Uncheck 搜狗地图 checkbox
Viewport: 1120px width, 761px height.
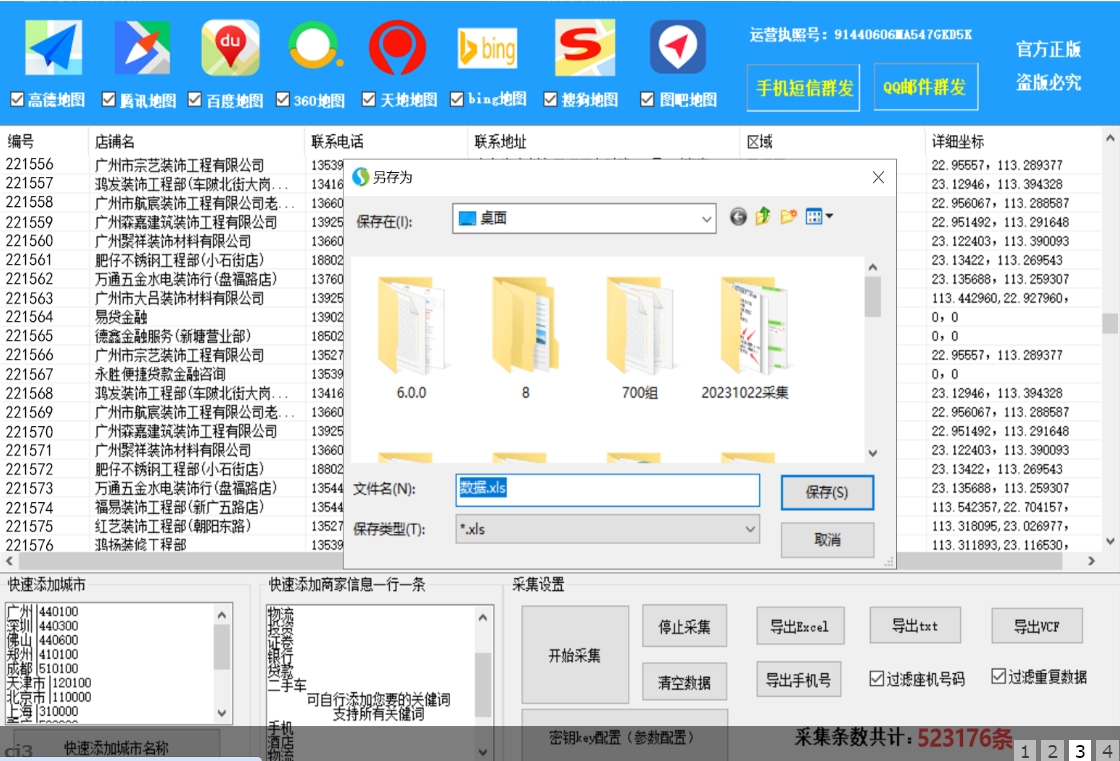point(550,99)
